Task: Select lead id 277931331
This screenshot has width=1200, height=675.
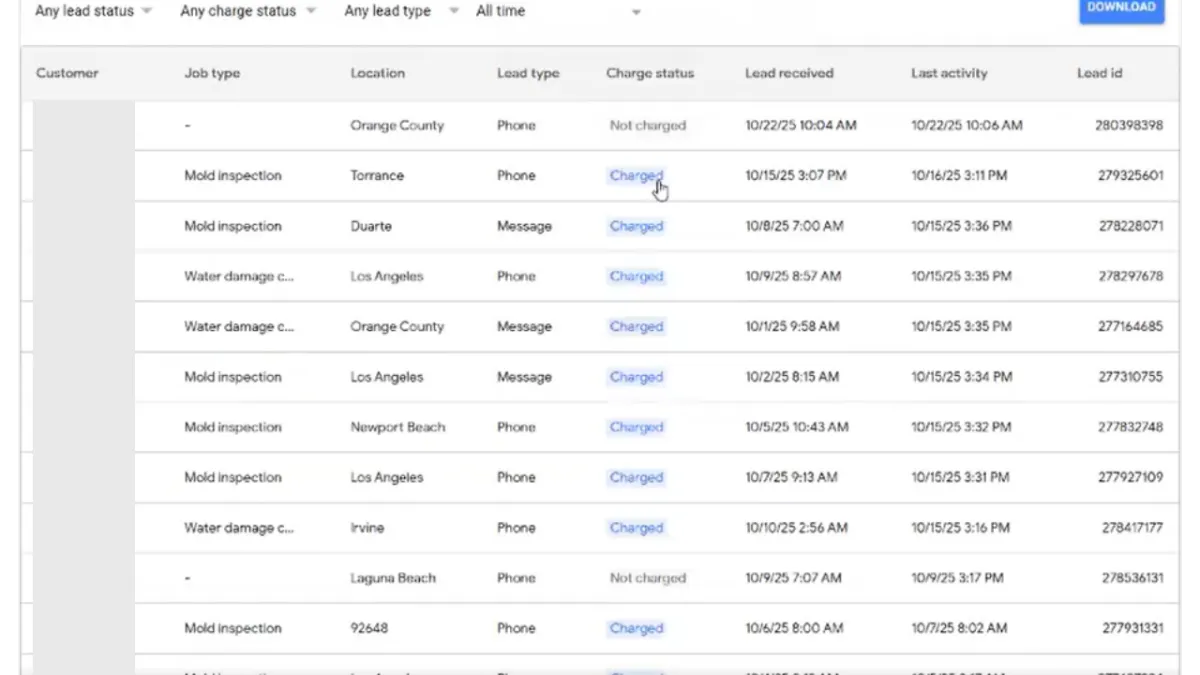Action: pyautogui.click(x=1133, y=628)
